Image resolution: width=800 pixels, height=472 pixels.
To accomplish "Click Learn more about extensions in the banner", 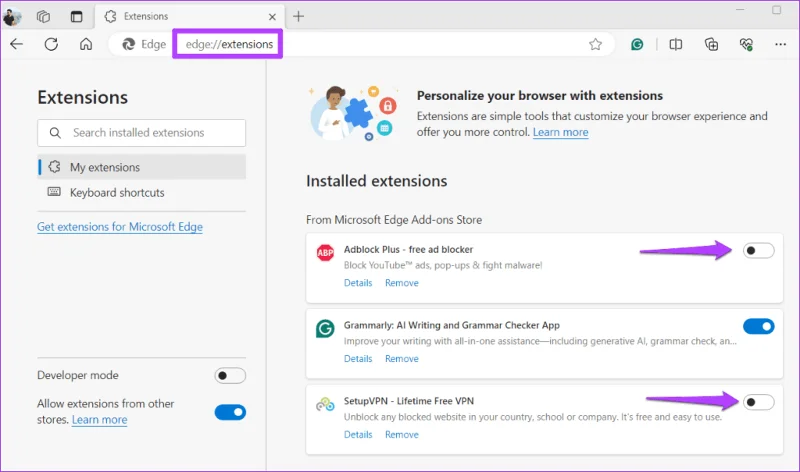I will click(x=560, y=132).
